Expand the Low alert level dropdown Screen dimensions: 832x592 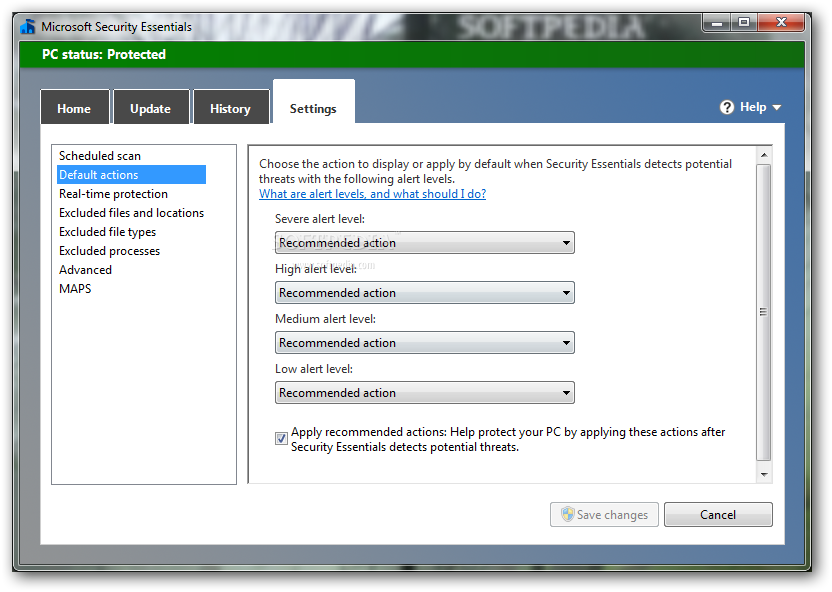point(424,393)
